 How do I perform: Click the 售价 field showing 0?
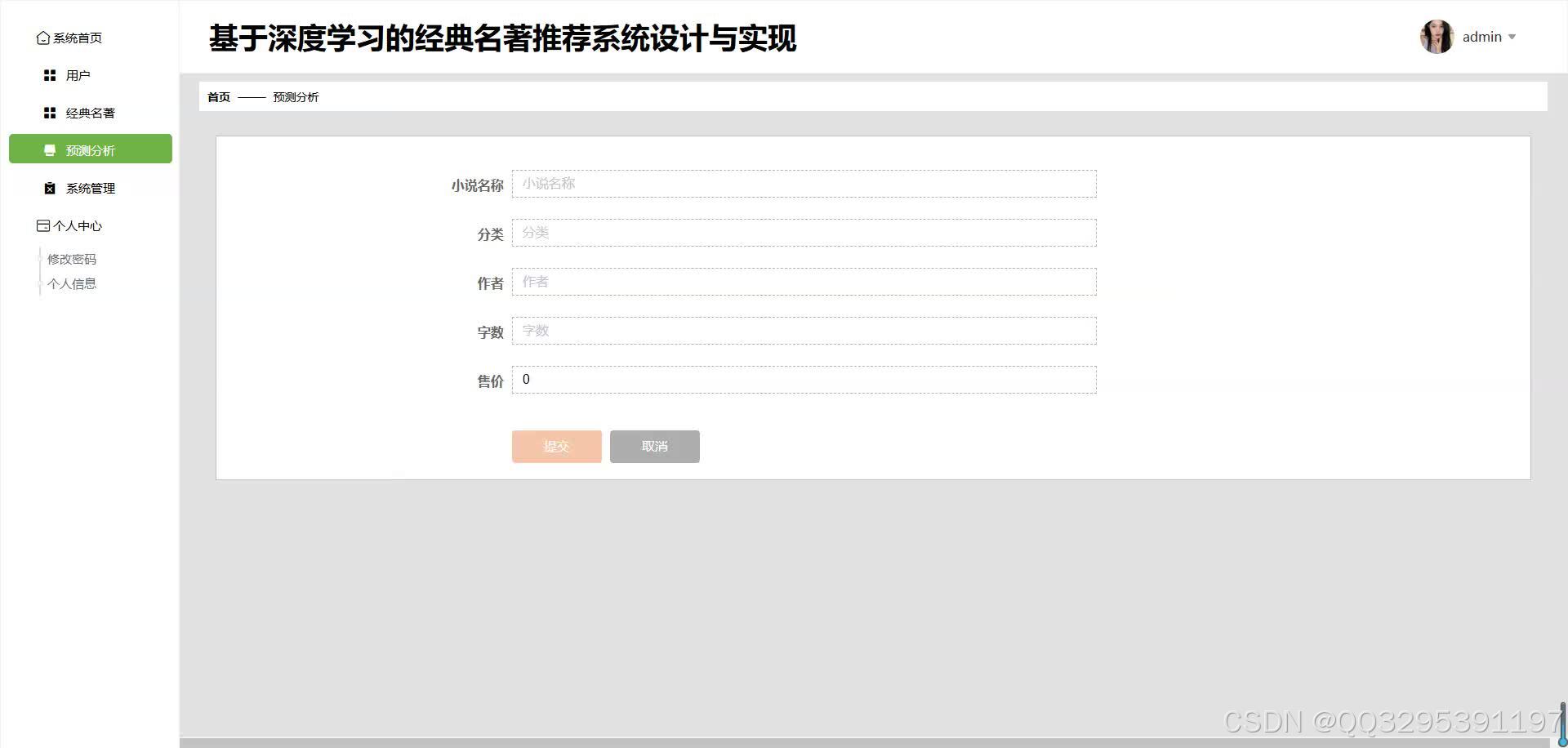[803, 380]
